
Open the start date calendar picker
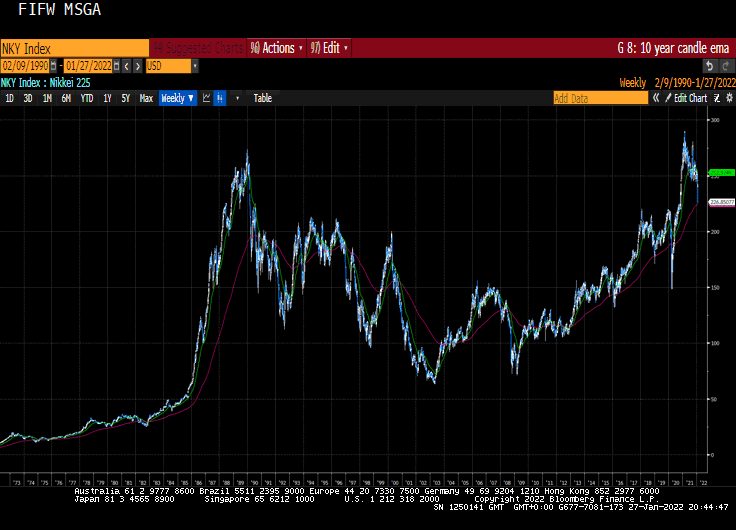click(54, 66)
